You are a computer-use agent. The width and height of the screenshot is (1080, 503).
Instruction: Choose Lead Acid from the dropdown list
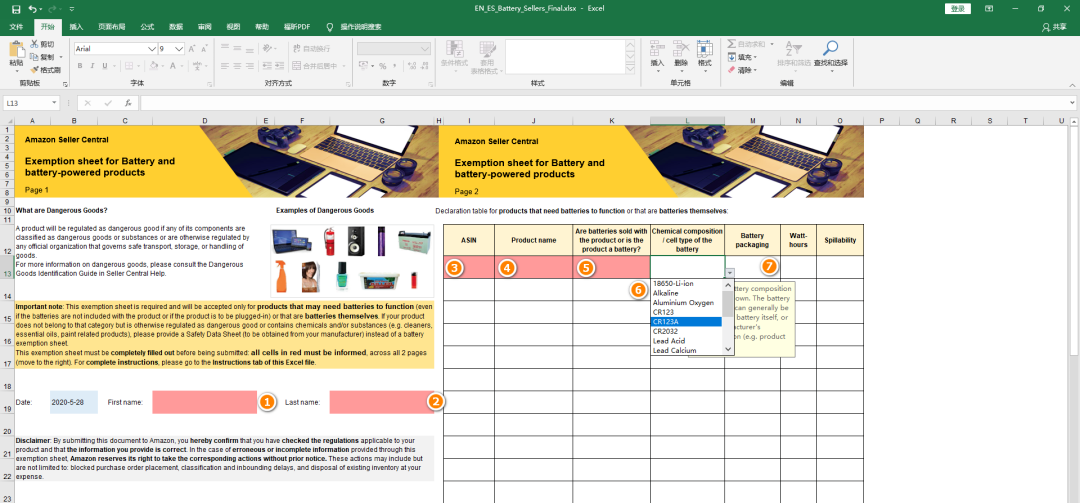pos(671,340)
